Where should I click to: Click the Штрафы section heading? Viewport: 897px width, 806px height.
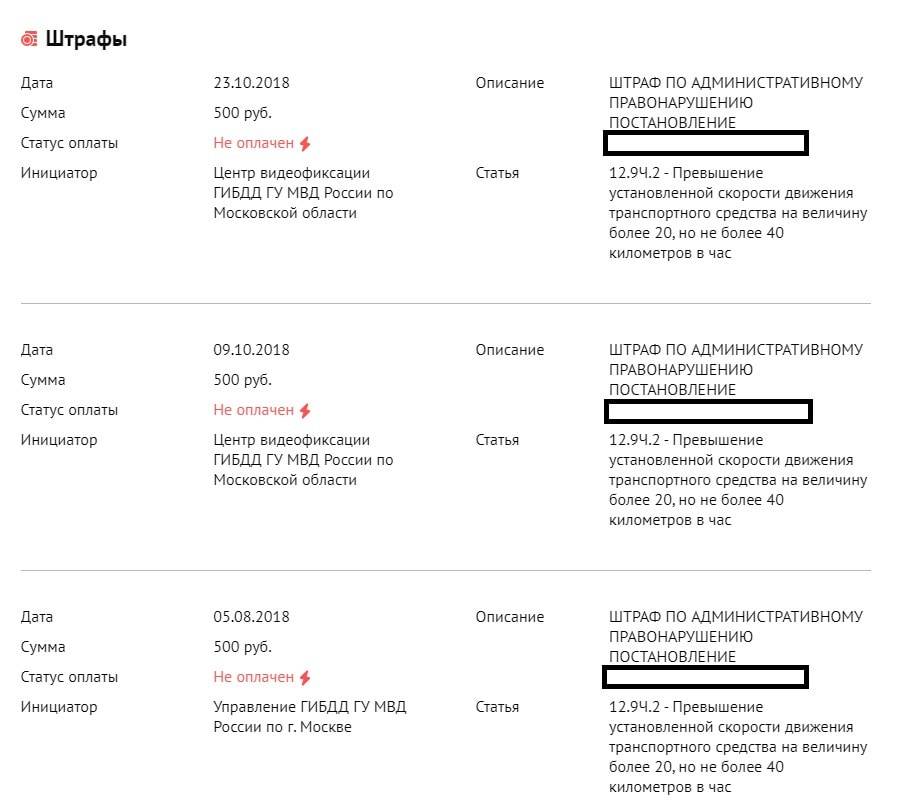[x=86, y=39]
